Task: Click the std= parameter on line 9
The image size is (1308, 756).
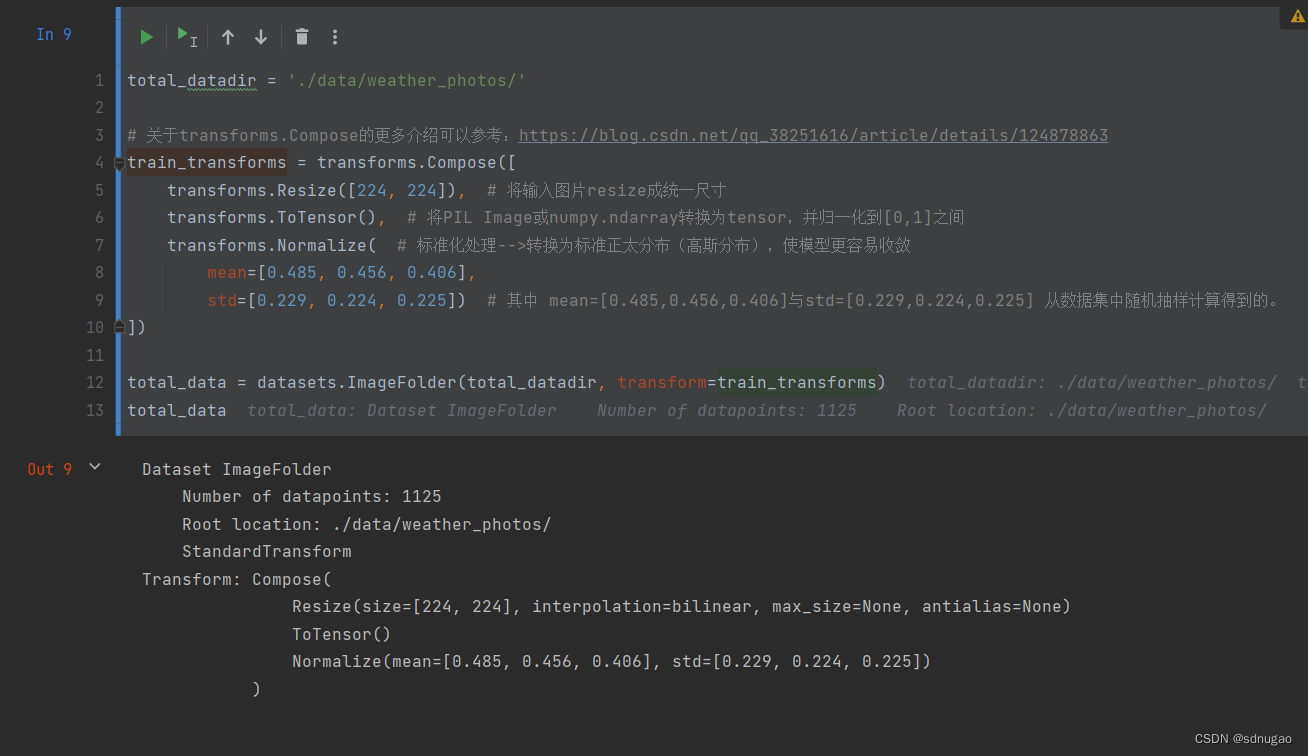Action: click(227, 300)
